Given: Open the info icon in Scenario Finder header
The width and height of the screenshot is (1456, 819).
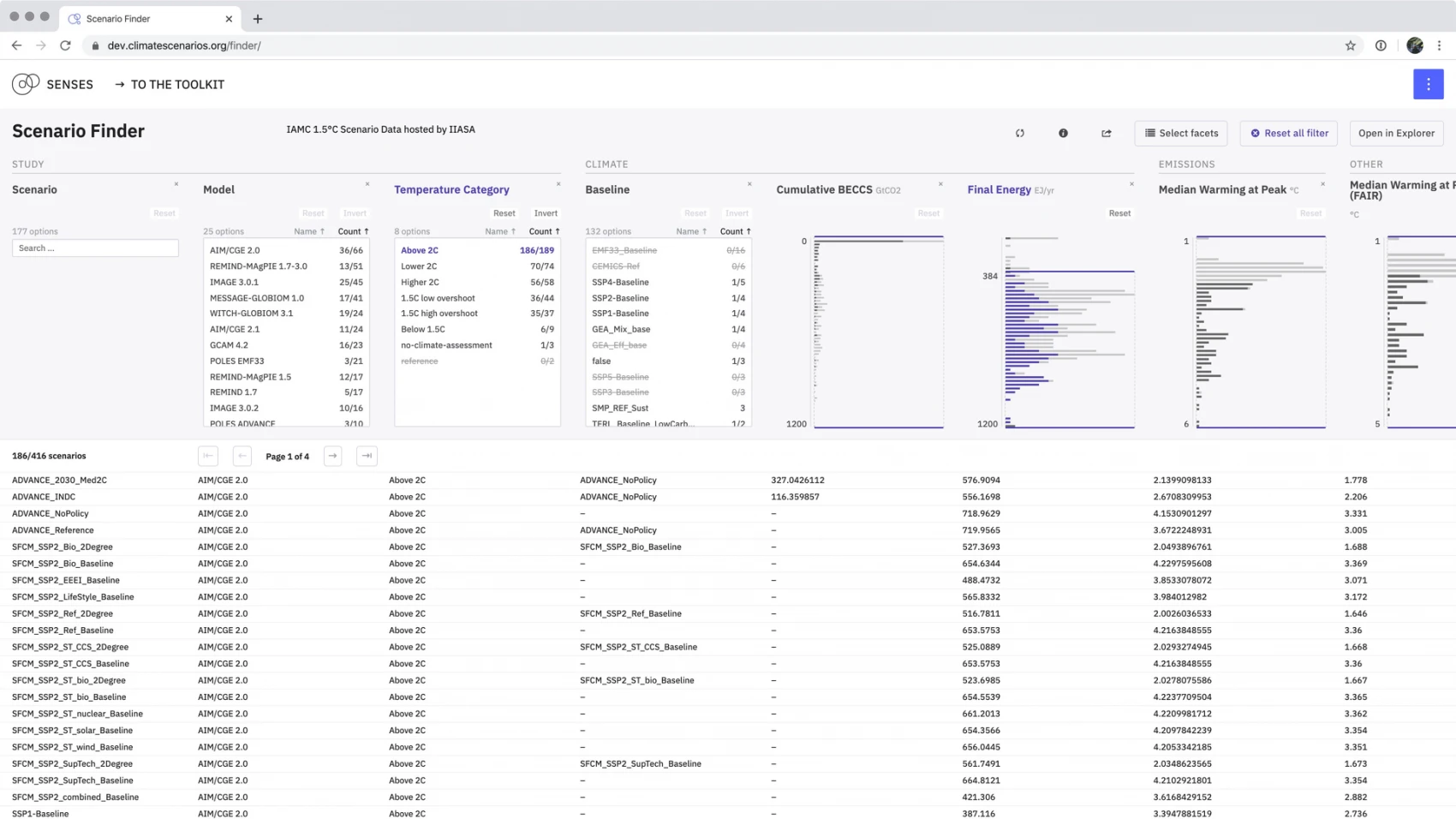Looking at the screenshot, I should [x=1063, y=134].
